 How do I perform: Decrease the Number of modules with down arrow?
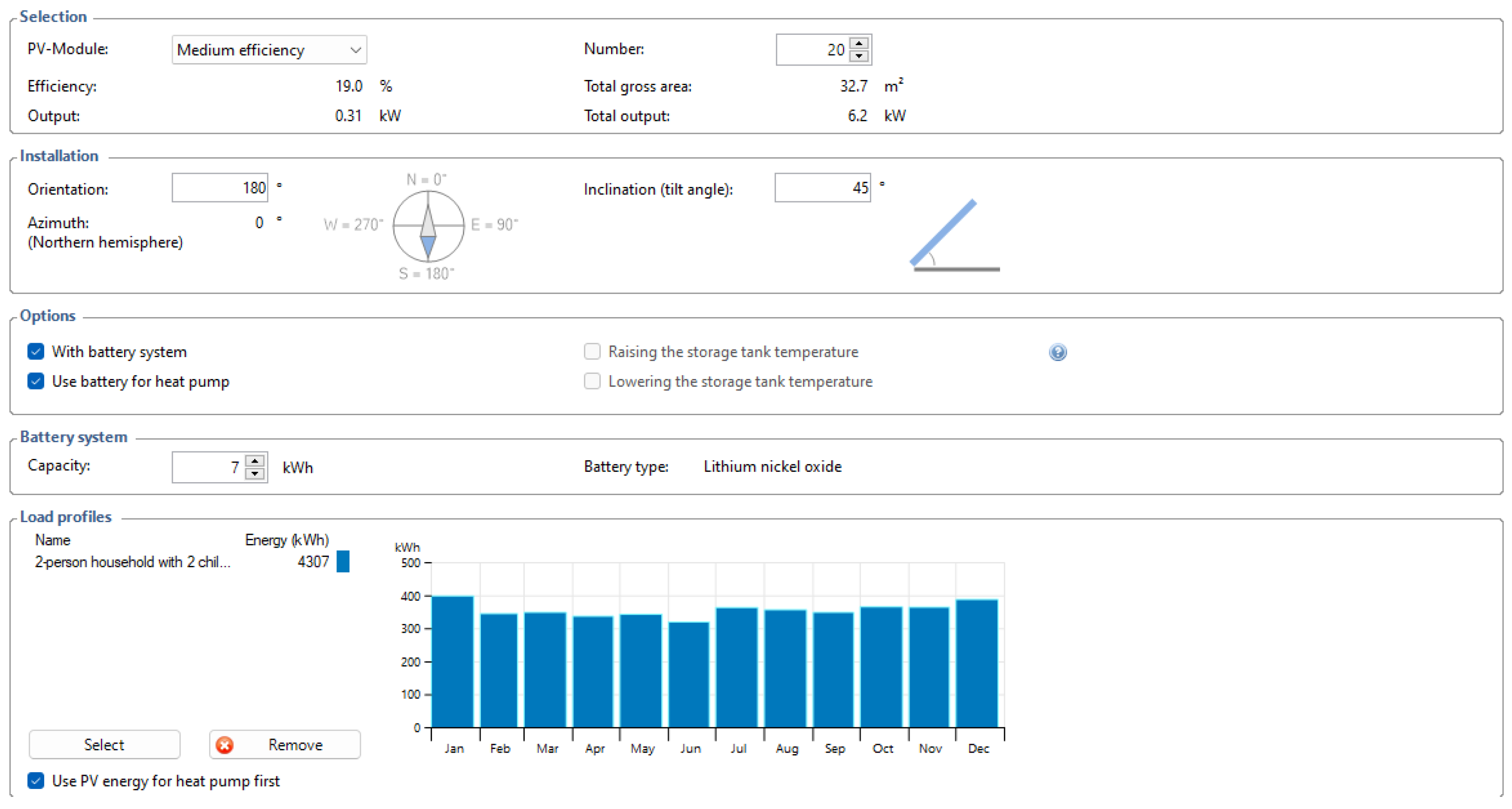(x=859, y=56)
